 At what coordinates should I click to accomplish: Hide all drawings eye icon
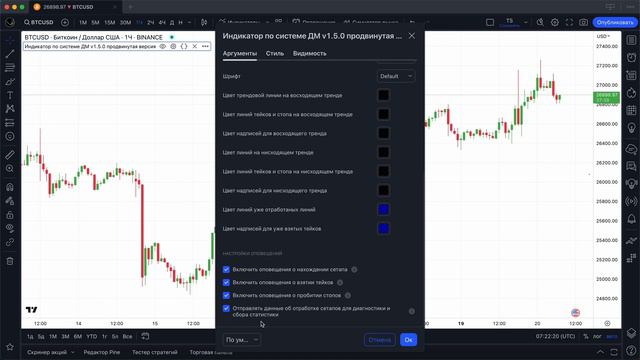pyautogui.click(x=10, y=229)
